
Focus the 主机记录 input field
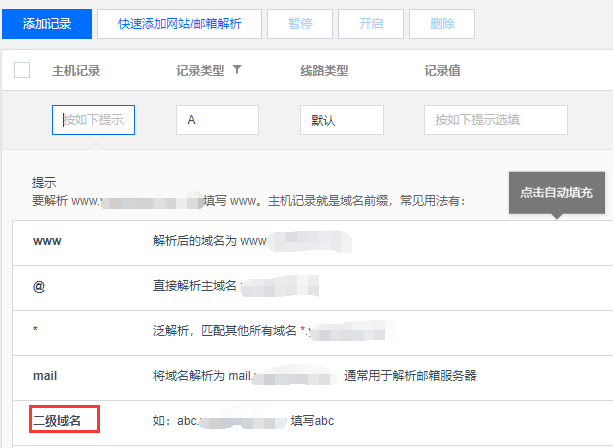(93, 120)
